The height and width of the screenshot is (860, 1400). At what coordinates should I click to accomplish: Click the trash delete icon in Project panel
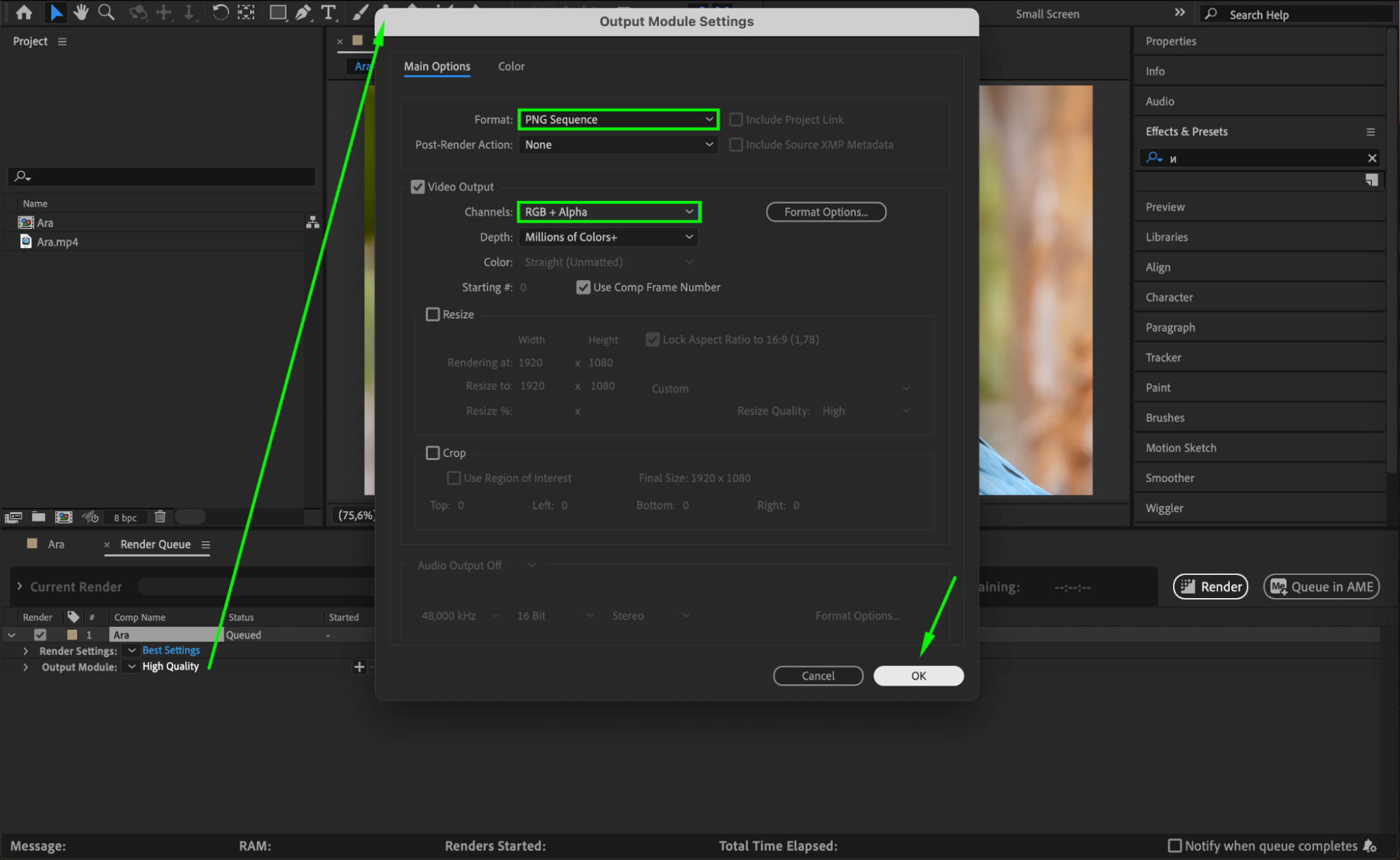(160, 517)
